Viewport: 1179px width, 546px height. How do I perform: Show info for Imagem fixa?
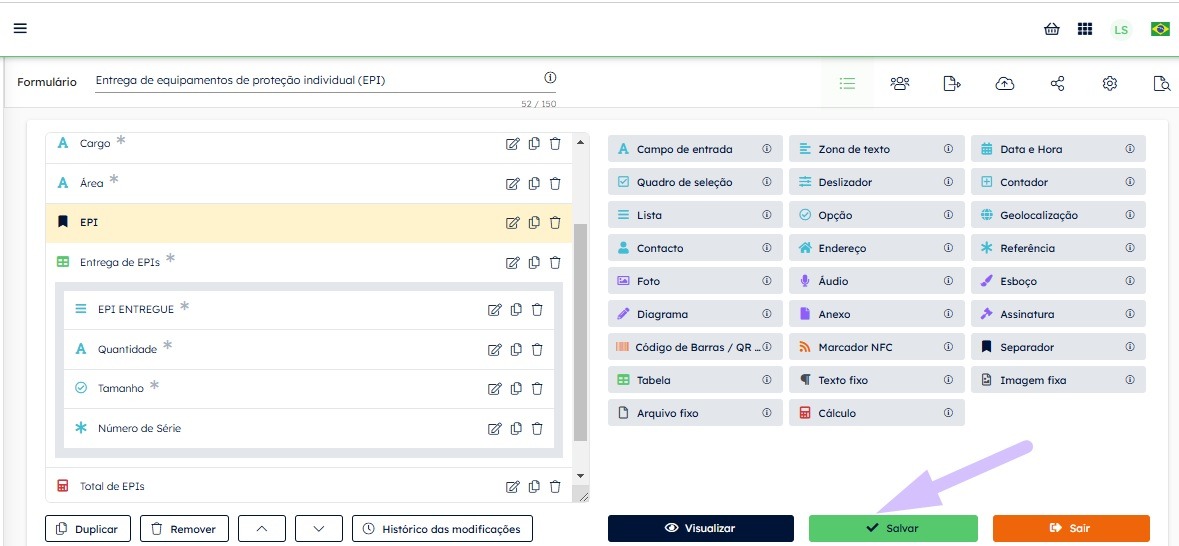[1129, 381]
